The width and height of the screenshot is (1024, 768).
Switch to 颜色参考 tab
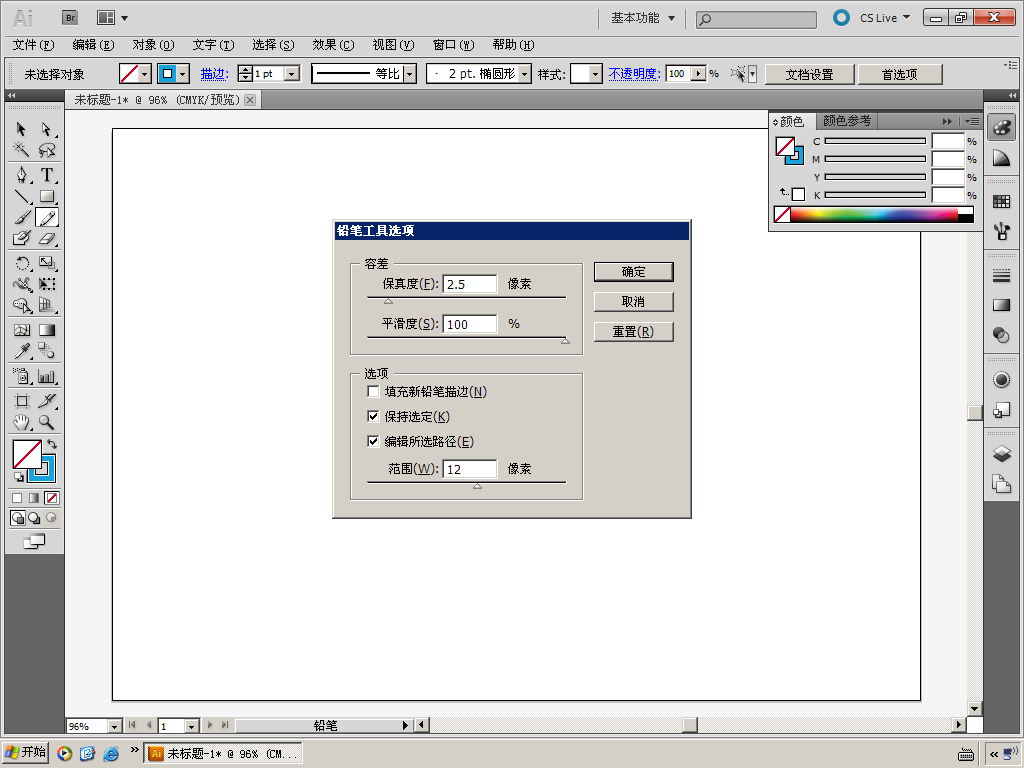tap(847, 121)
